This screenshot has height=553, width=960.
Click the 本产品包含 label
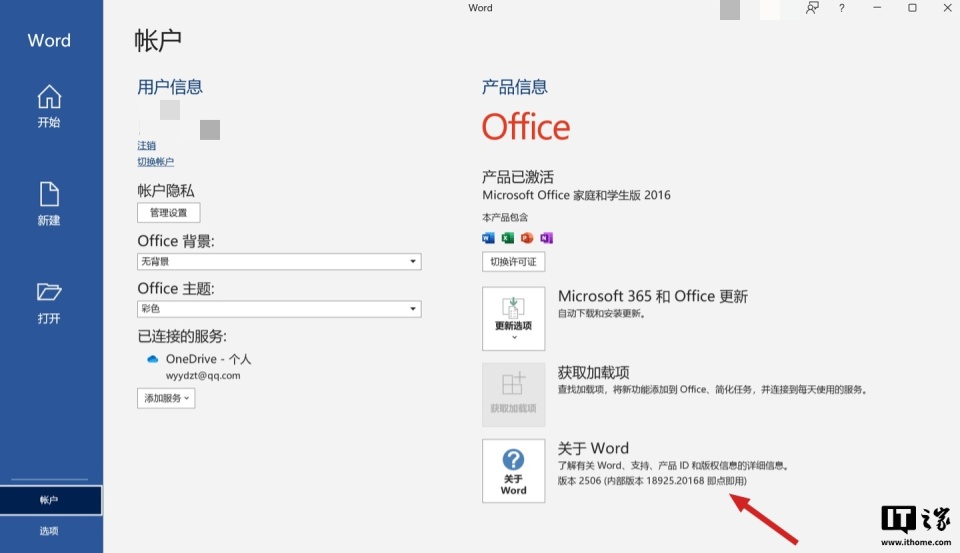pos(504,217)
